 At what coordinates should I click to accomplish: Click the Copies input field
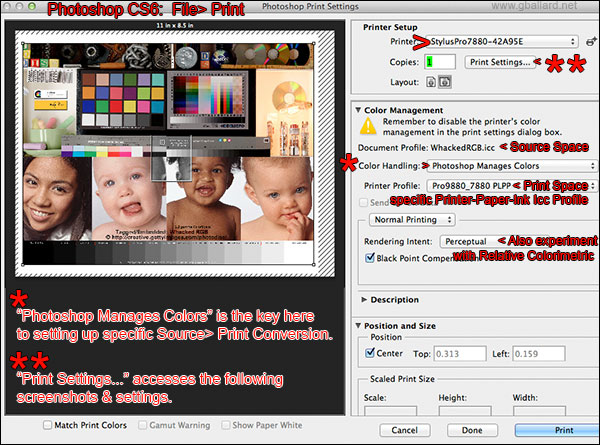[x=440, y=62]
